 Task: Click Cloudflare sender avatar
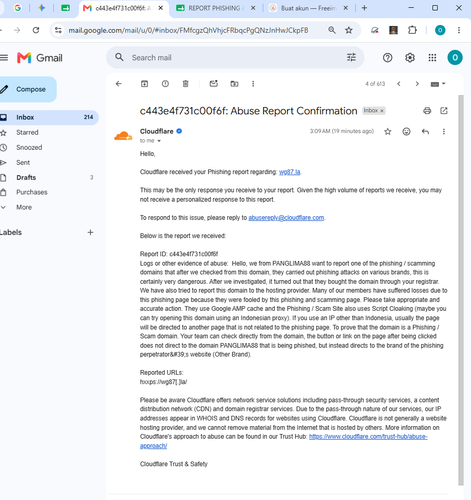(x=123, y=136)
